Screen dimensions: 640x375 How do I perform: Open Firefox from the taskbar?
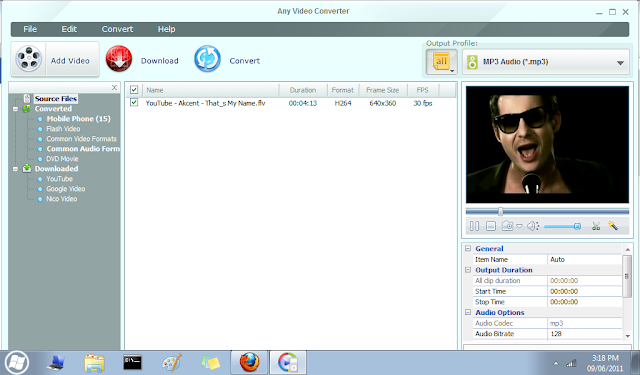249,362
